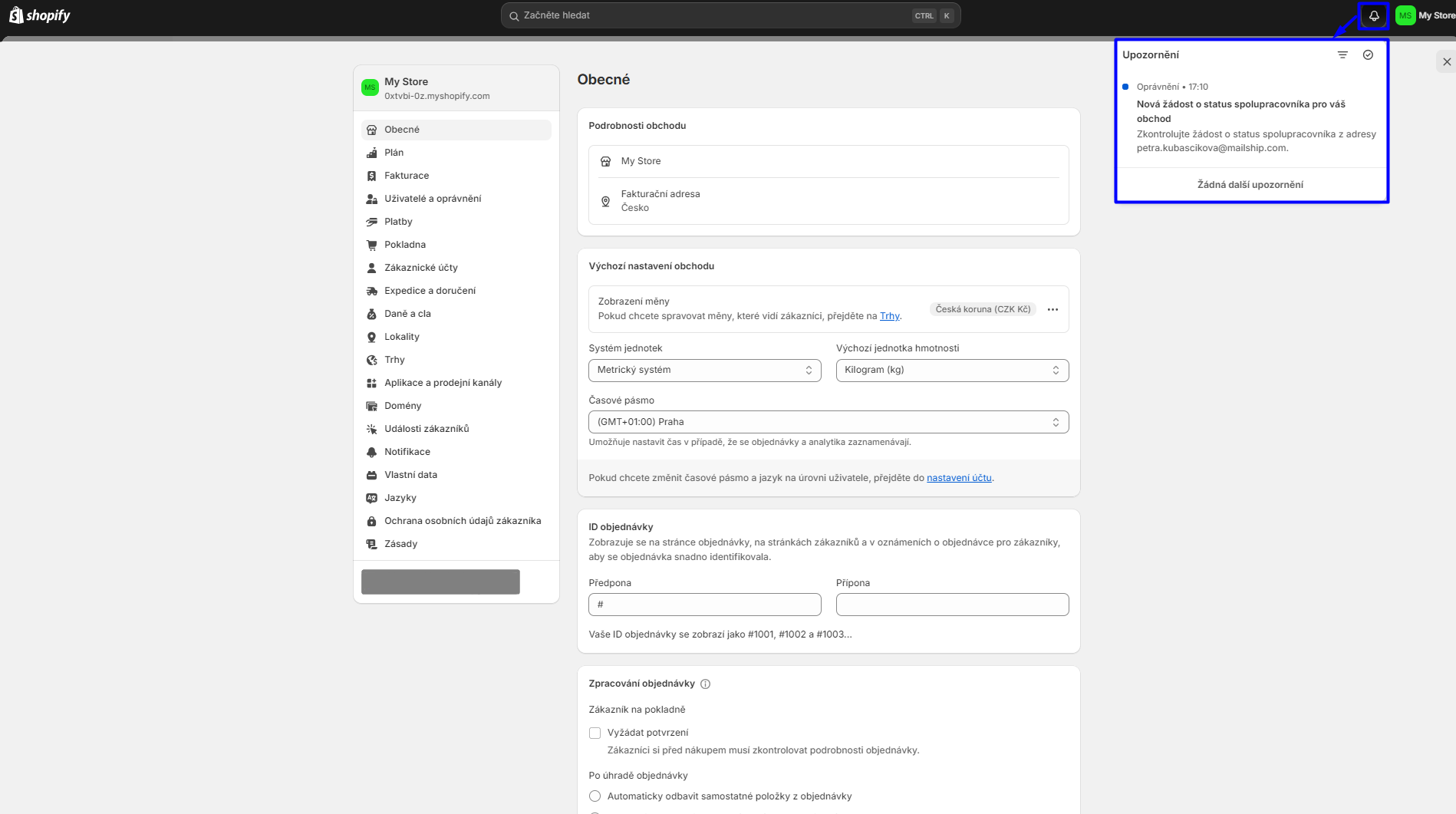Click the Předpona input field
The height and width of the screenshot is (814, 1456).
tap(704, 605)
